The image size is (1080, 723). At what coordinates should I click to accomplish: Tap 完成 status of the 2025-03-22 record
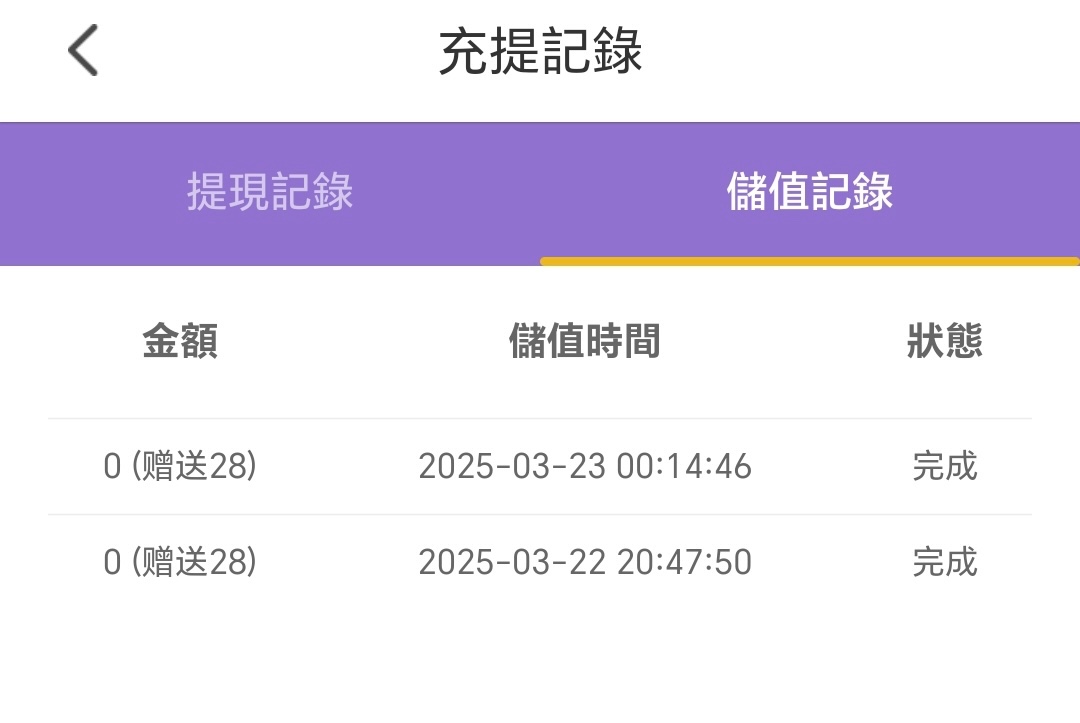[944, 562]
